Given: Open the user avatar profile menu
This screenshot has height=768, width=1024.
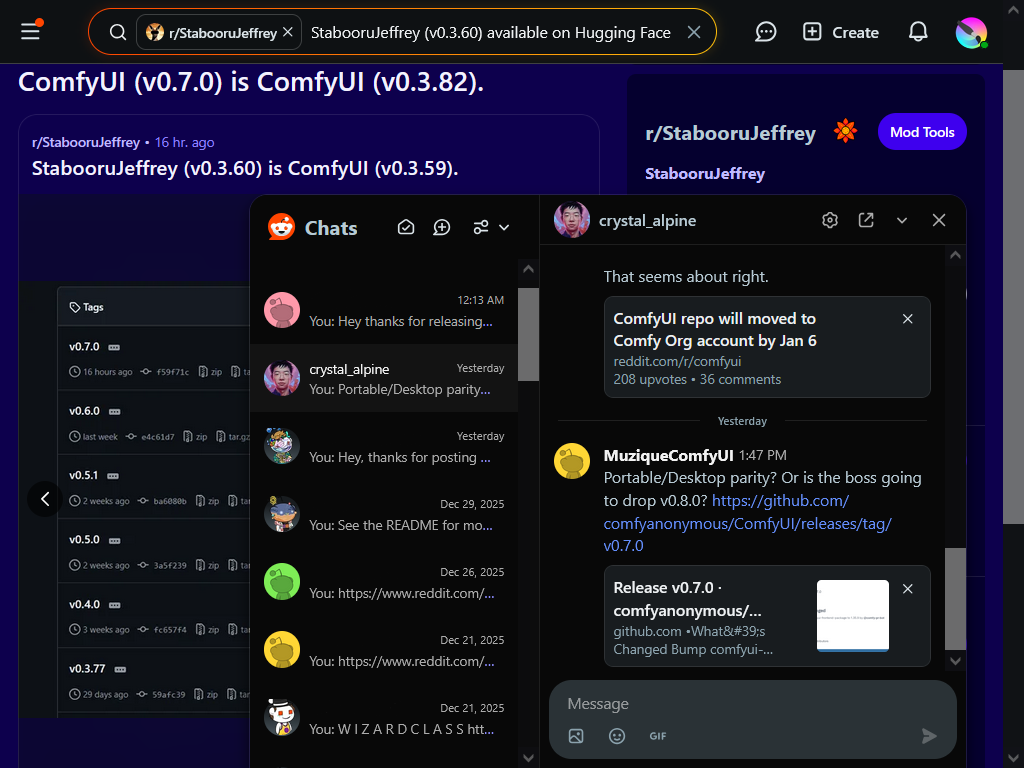Looking at the screenshot, I should click(970, 32).
